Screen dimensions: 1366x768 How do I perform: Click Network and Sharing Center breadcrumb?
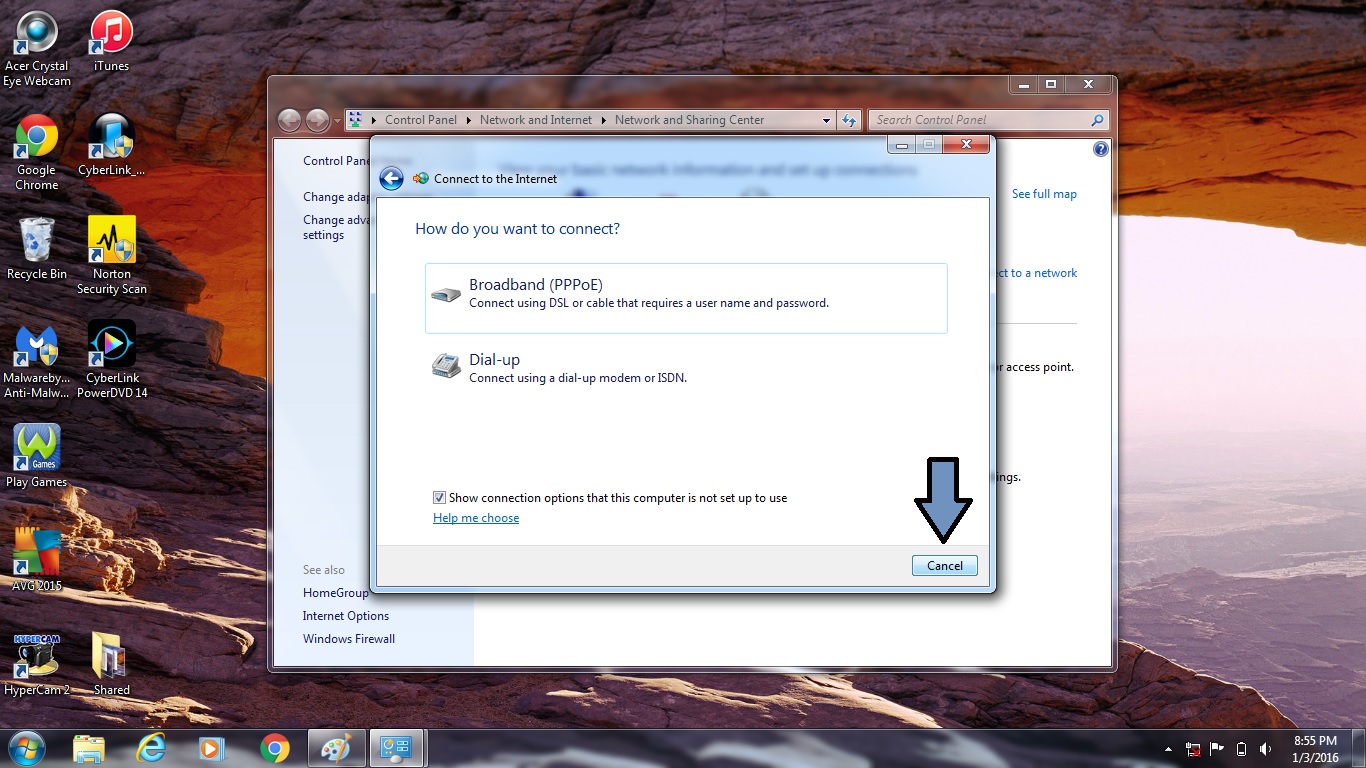click(x=690, y=120)
